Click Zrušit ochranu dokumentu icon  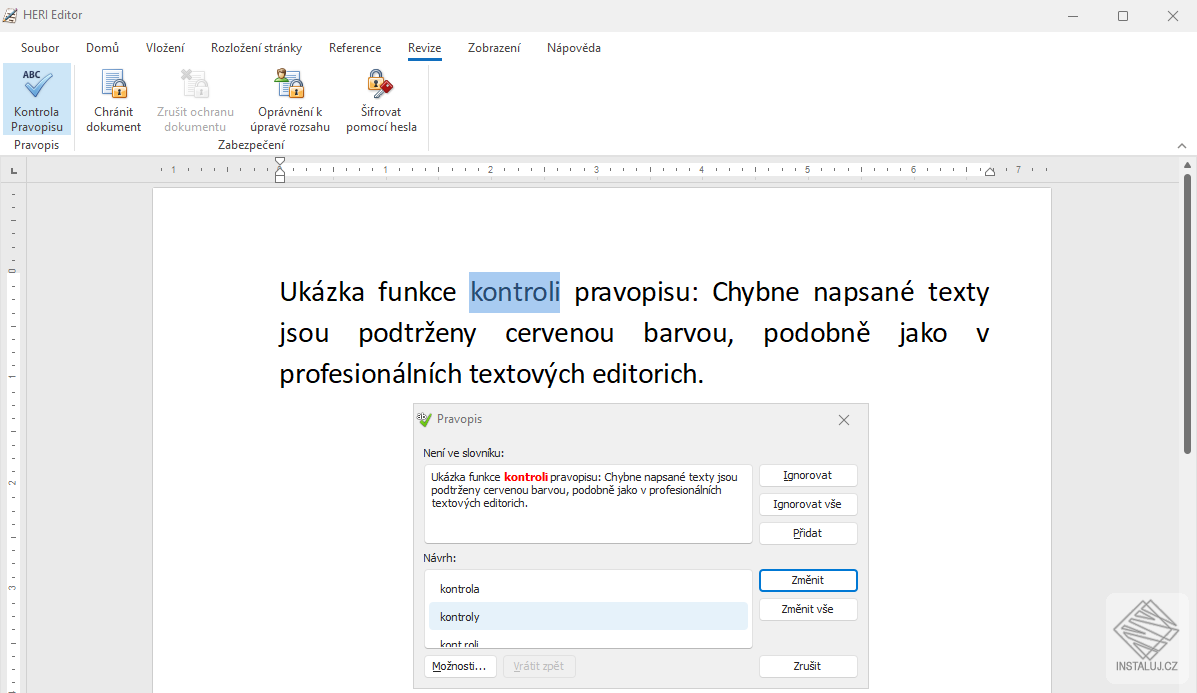coord(195,84)
